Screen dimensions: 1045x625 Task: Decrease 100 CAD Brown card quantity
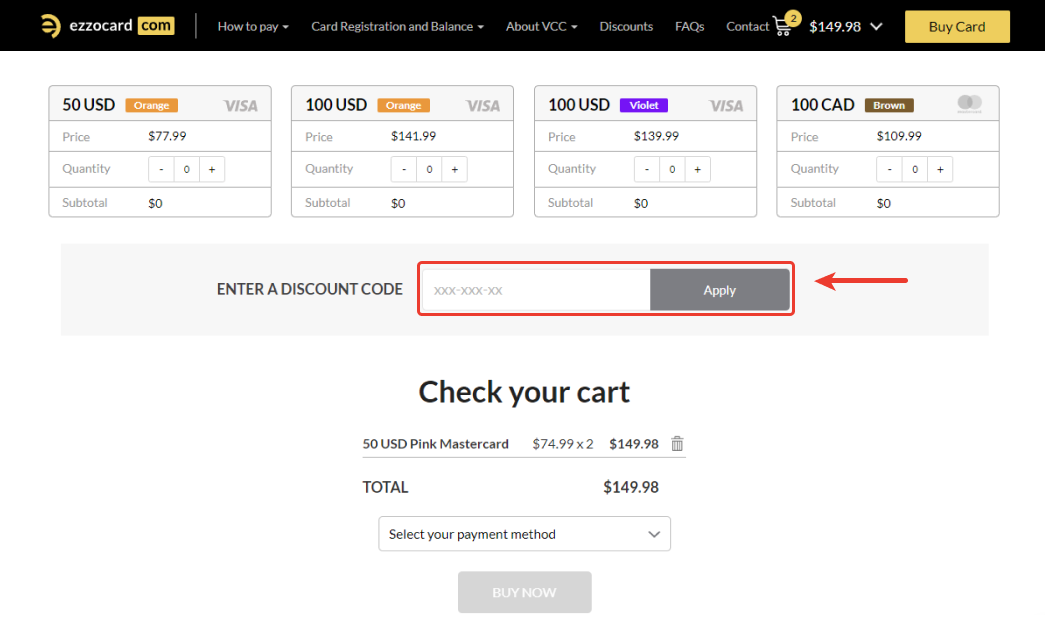click(890, 170)
